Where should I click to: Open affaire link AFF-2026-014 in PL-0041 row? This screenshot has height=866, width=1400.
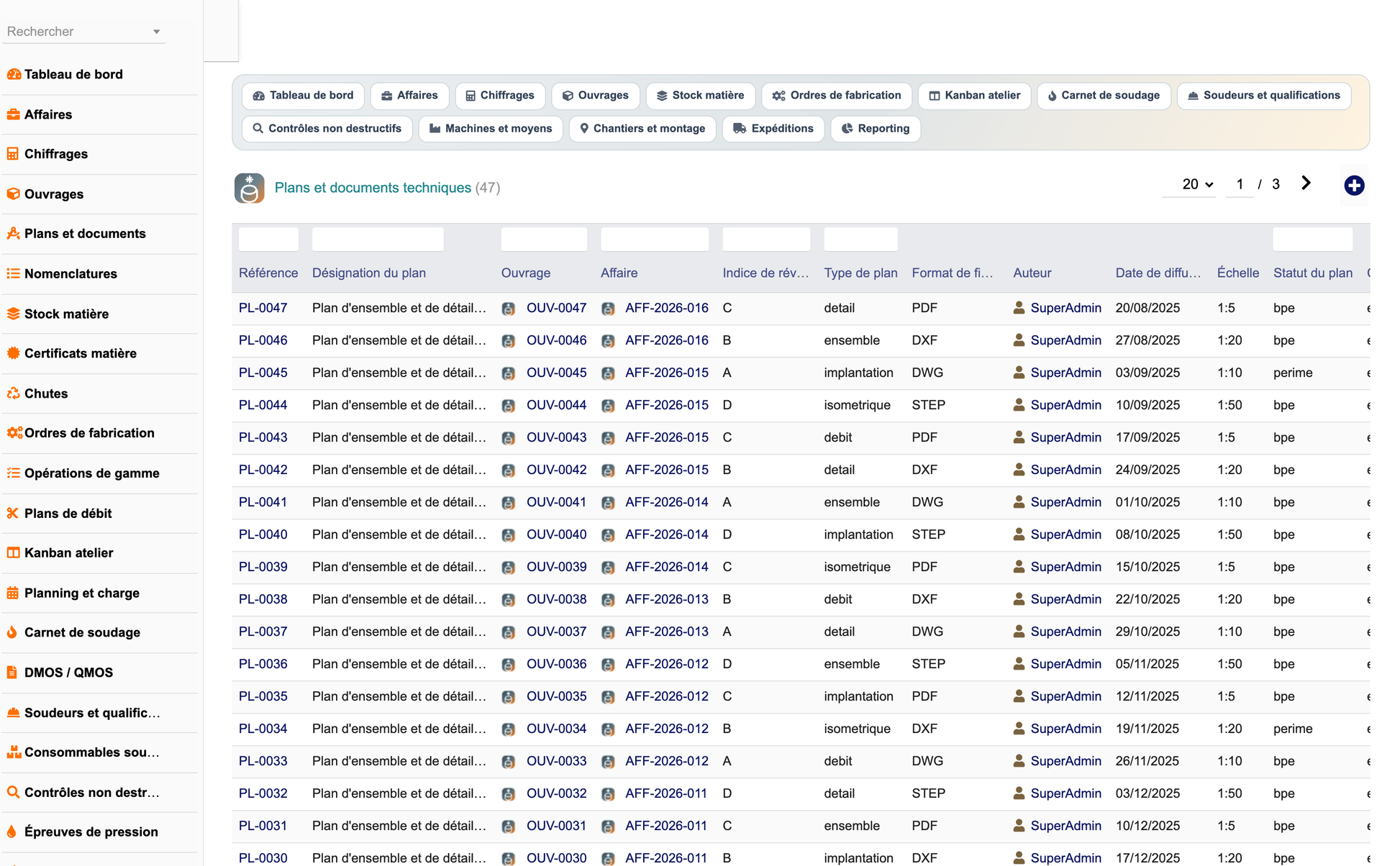pos(666,502)
